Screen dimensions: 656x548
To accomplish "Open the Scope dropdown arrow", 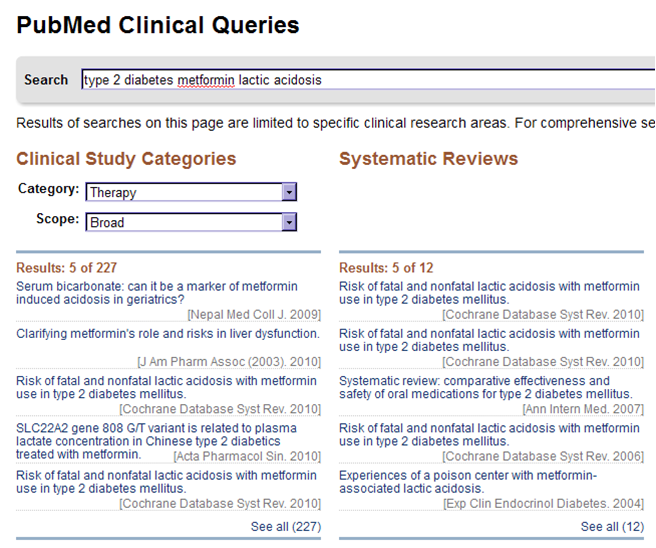I will [x=289, y=222].
